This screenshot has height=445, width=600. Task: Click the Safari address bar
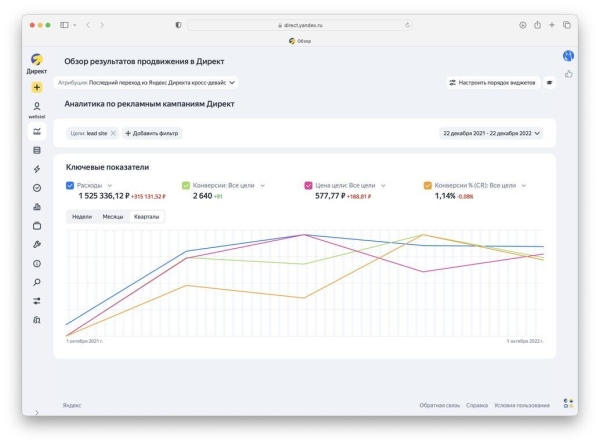click(x=300, y=24)
